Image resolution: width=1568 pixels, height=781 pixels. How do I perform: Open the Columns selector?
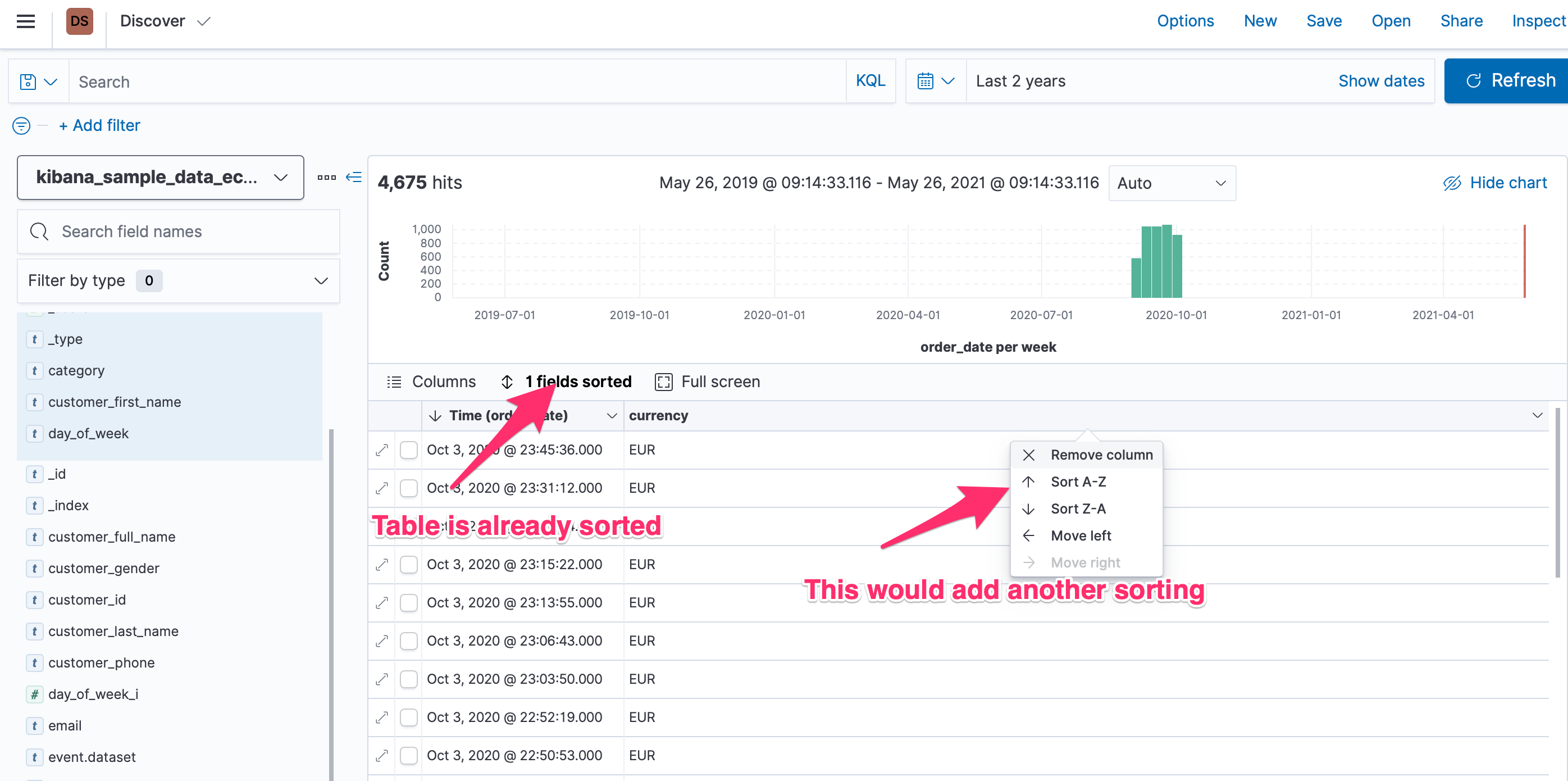pos(431,382)
